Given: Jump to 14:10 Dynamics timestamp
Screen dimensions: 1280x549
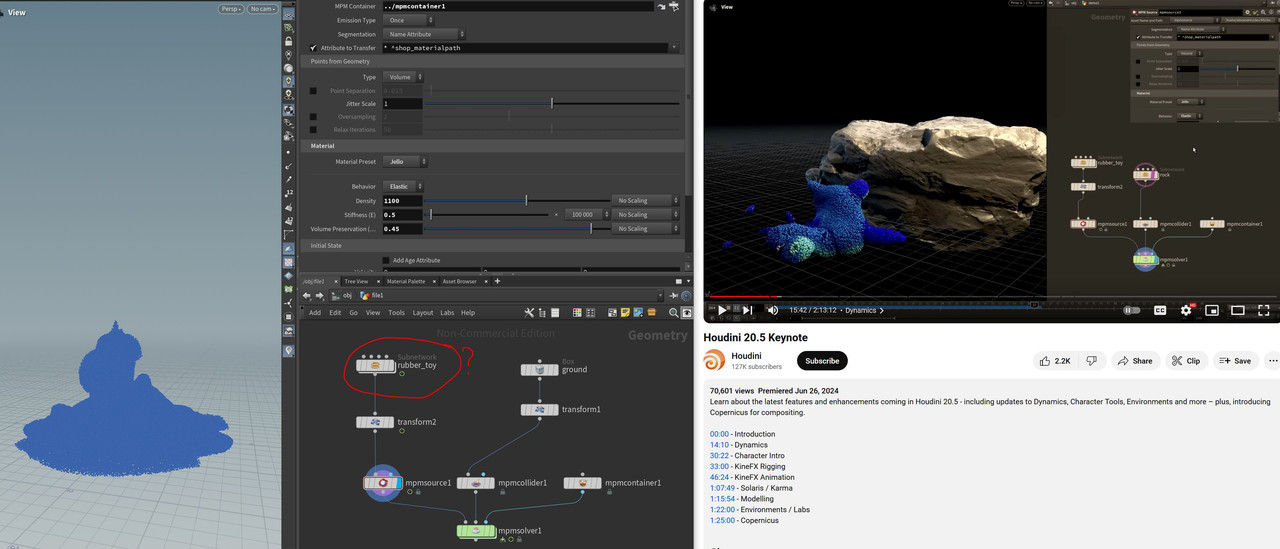Looking at the screenshot, I should pos(720,445).
